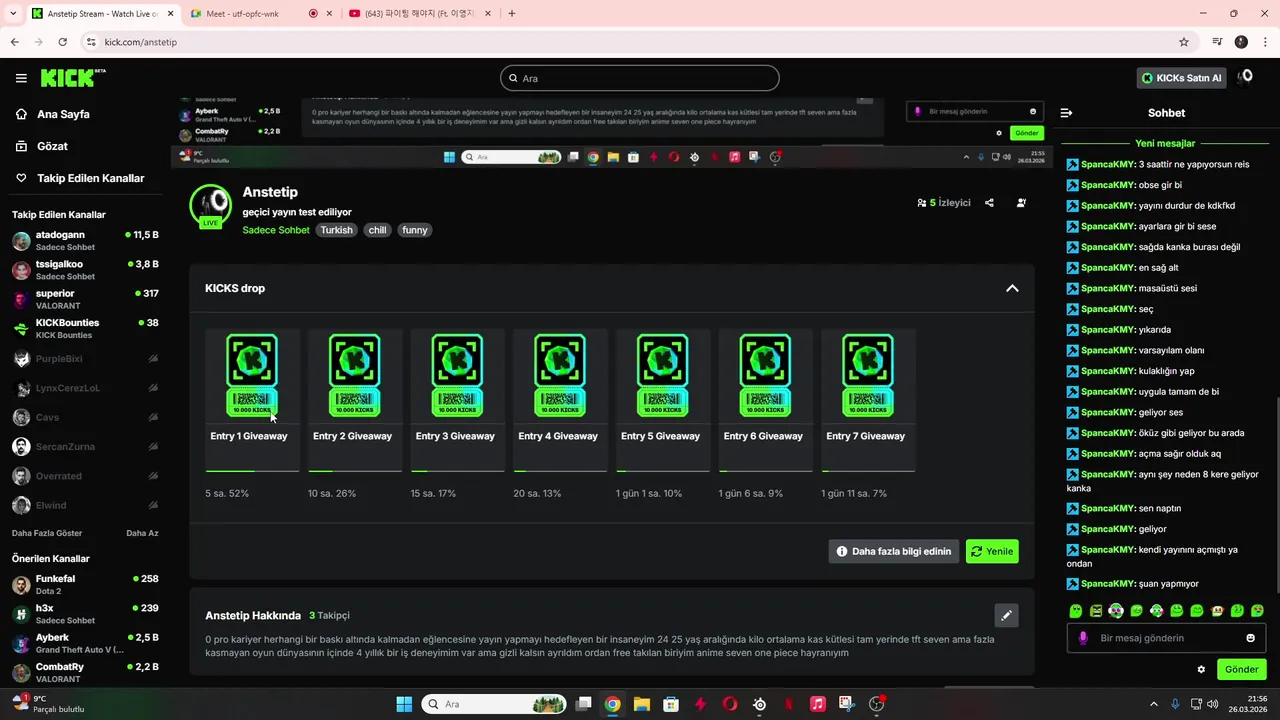Collapse the KICKS drop section
Viewport: 1280px width, 720px height.
click(x=1012, y=288)
